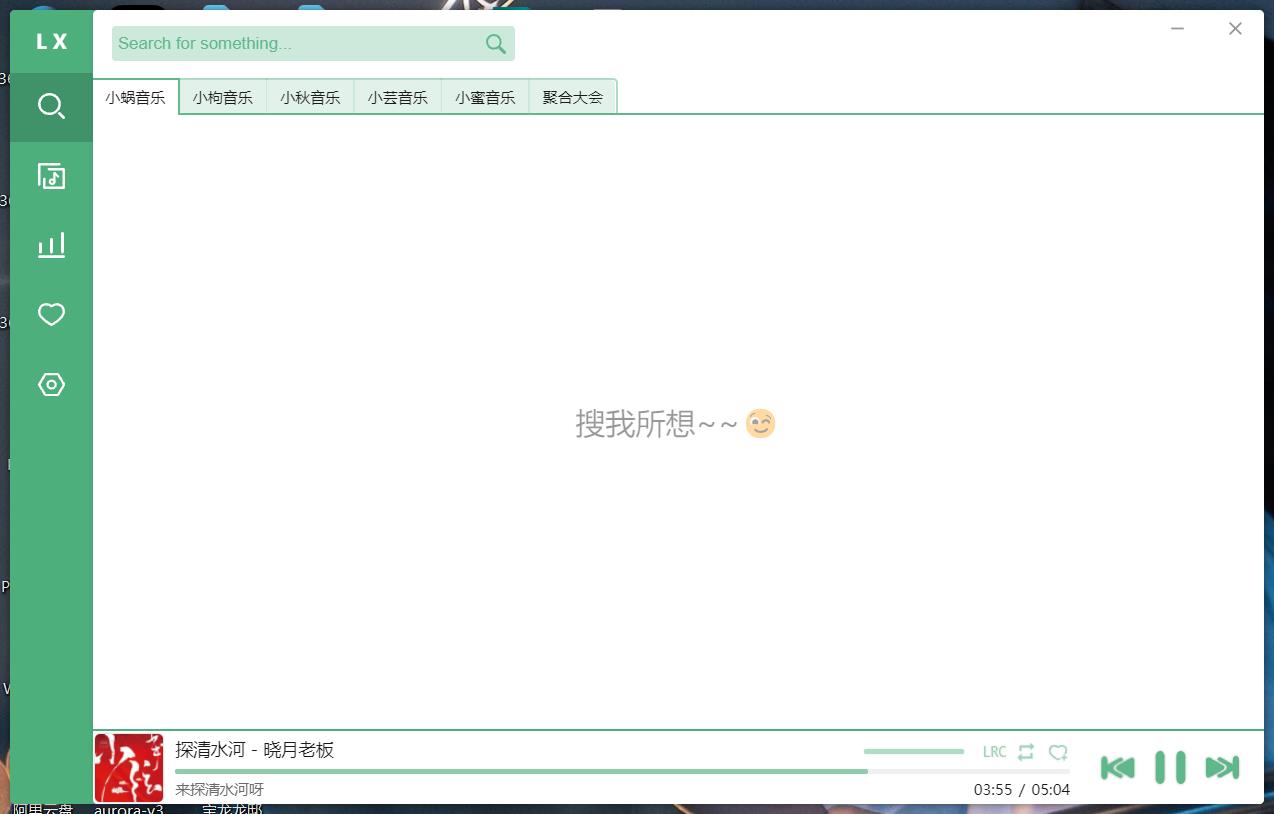Add current song to favorites list
This screenshot has width=1274, height=814.
1058,752
